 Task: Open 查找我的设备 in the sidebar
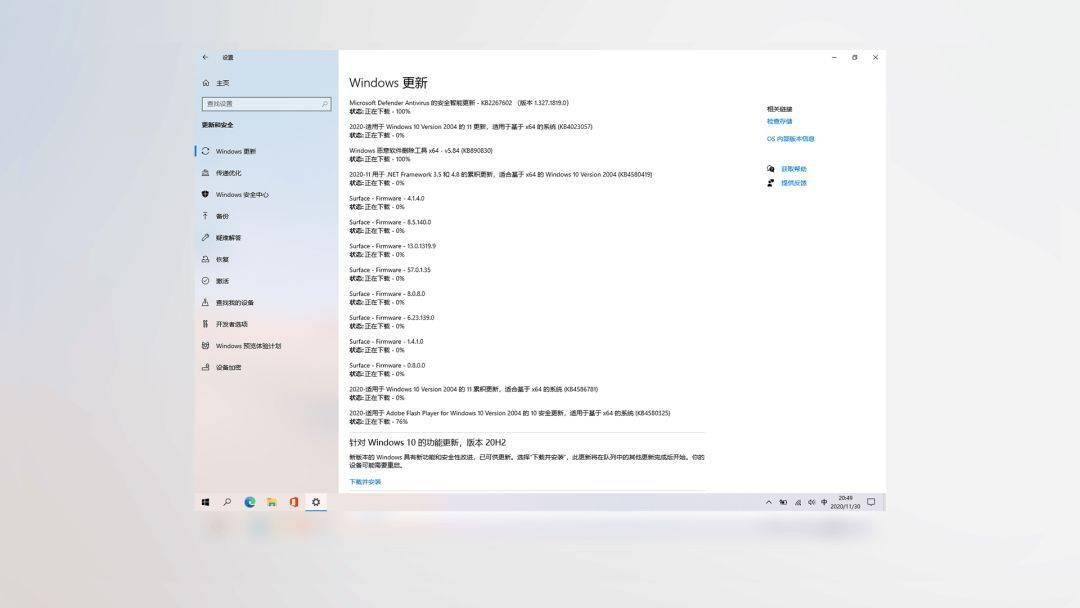pos(234,302)
